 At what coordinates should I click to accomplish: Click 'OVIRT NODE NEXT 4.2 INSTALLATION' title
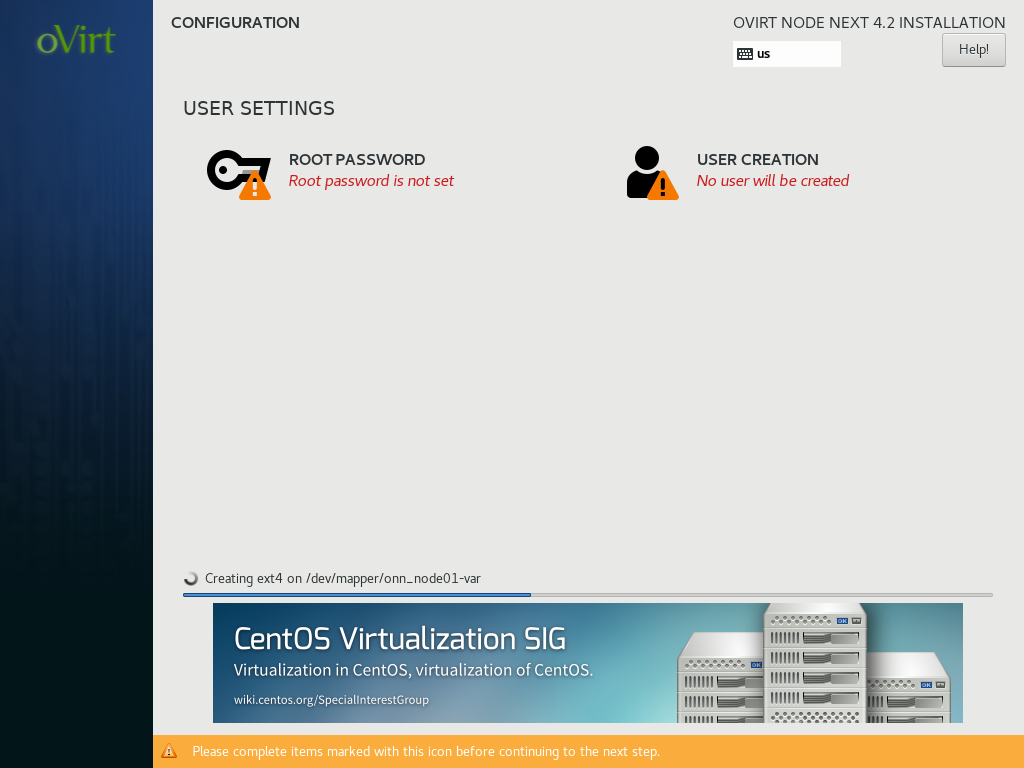pyautogui.click(x=869, y=23)
